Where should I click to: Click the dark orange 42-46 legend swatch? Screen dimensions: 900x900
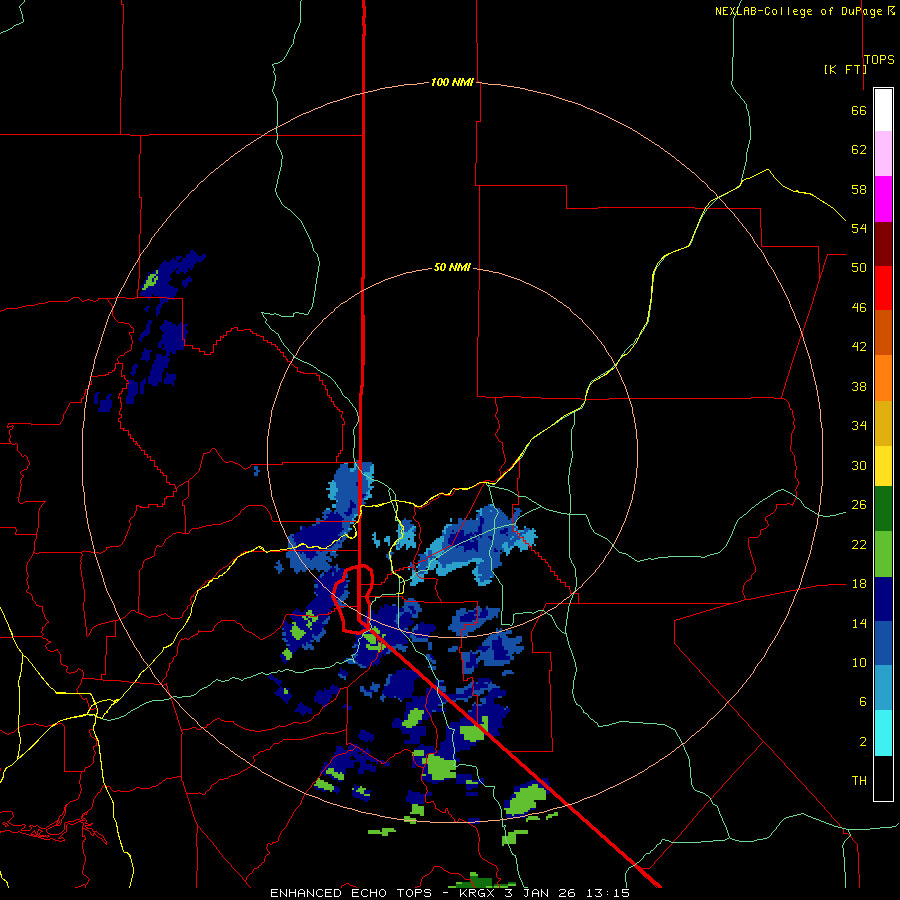[x=883, y=332]
